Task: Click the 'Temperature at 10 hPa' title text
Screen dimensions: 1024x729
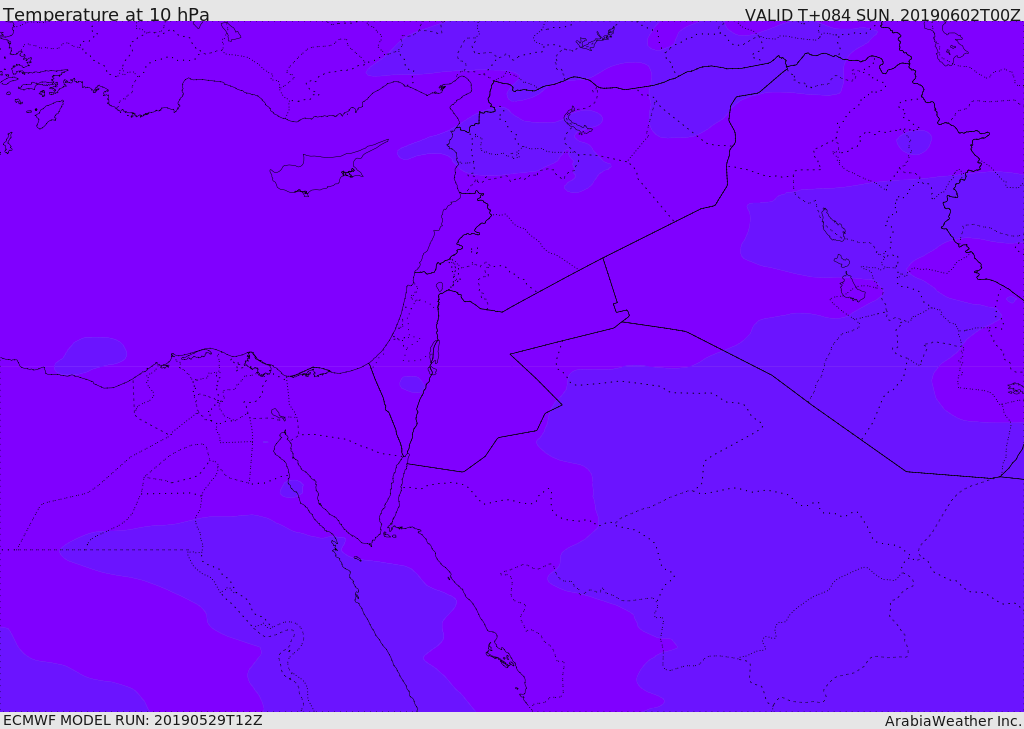Action: (x=106, y=14)
